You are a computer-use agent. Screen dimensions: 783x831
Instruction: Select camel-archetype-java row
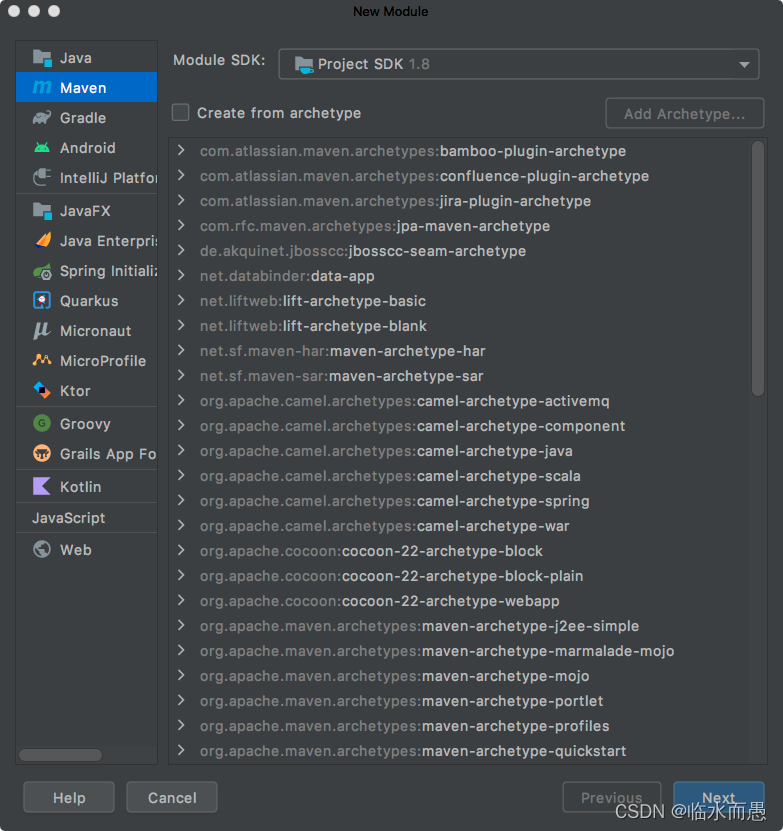click(460, 450)
